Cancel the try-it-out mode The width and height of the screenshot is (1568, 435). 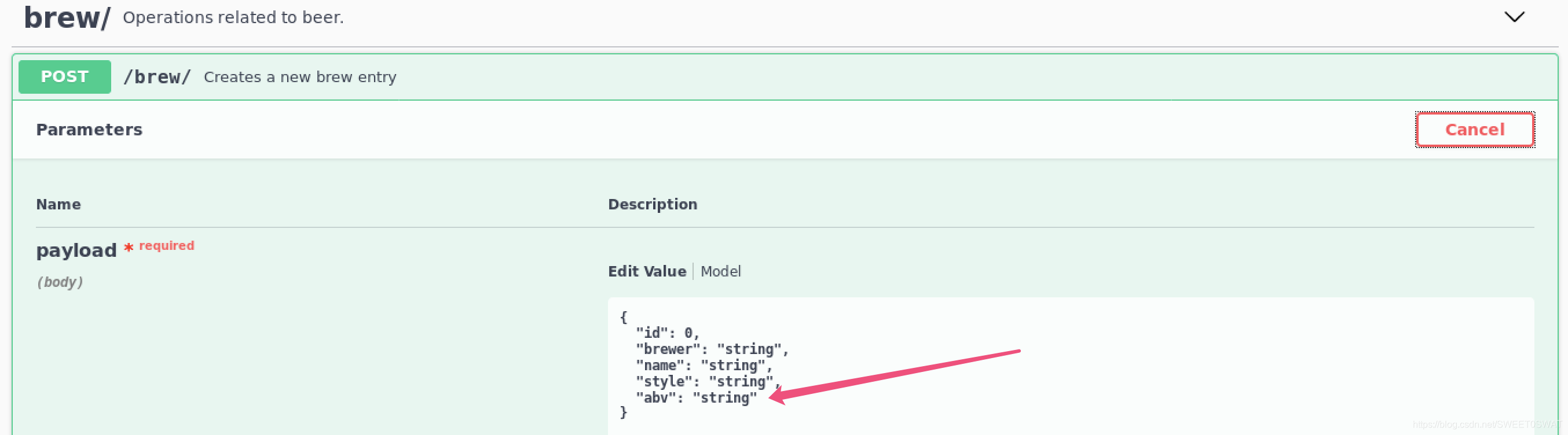click(x=1474, y=130)
